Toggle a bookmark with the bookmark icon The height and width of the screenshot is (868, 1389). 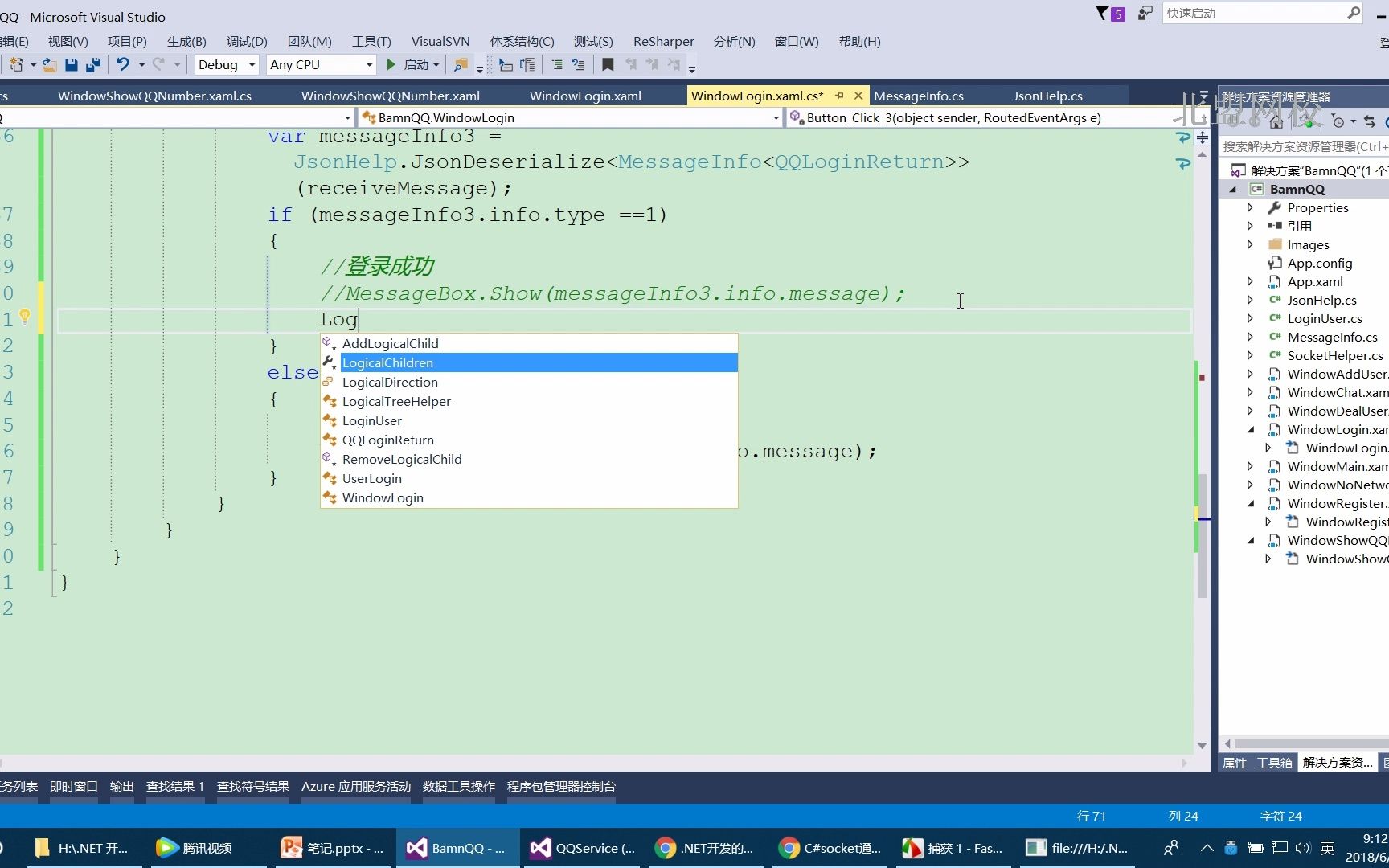[608, 64]
